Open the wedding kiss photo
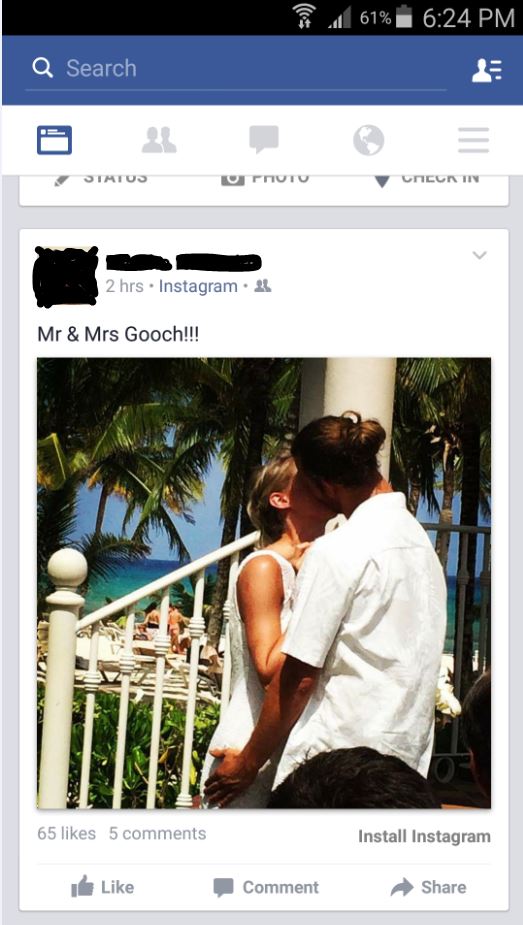This screenshot has height=925, width=523. click(264, 583)
